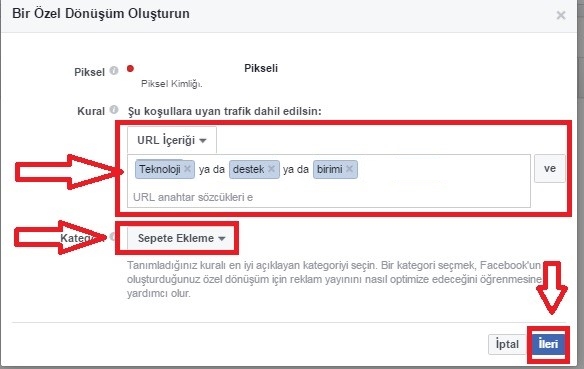Select the birimi keyword chip
The height and width of the screenshot is (369, 584).
pyautogui.click(x=330, y=169)
